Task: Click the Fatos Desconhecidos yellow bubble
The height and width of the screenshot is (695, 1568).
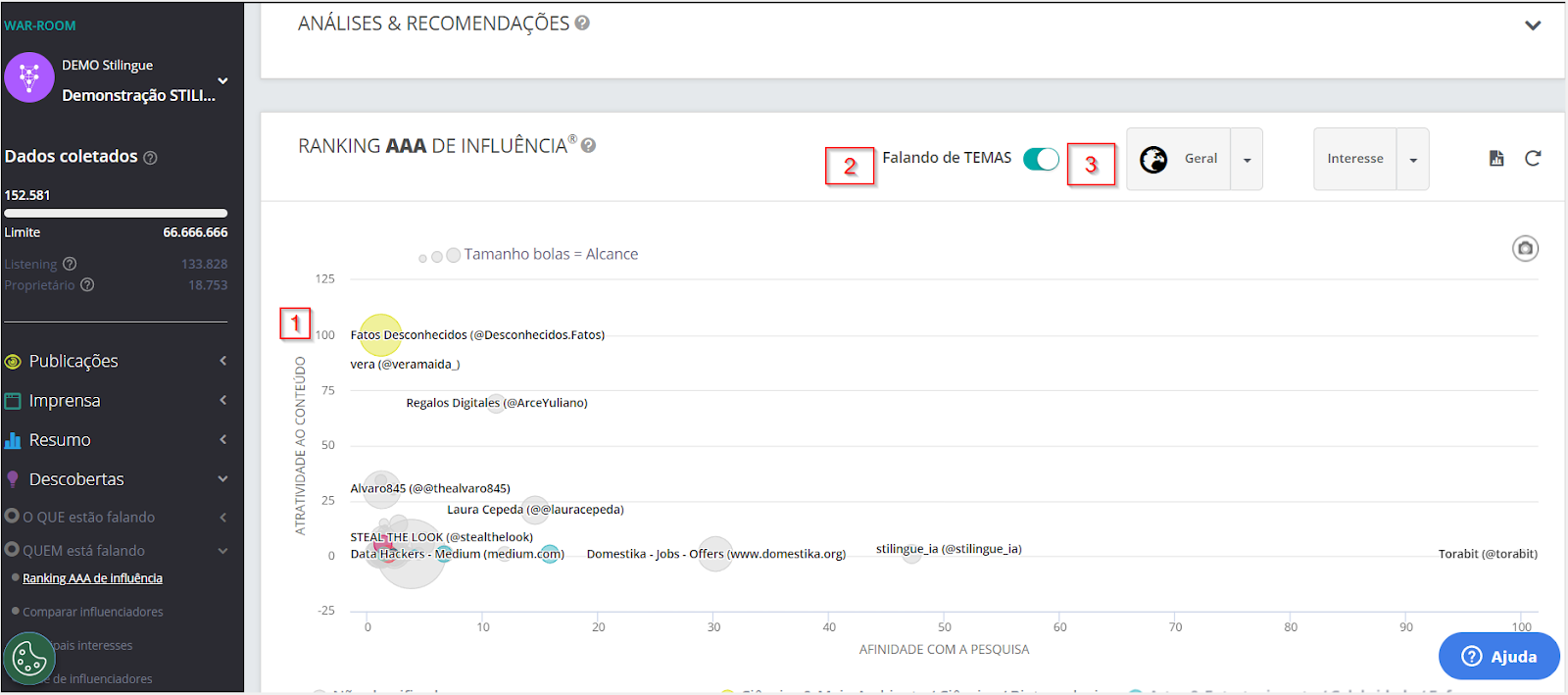Action: (380, 335)
